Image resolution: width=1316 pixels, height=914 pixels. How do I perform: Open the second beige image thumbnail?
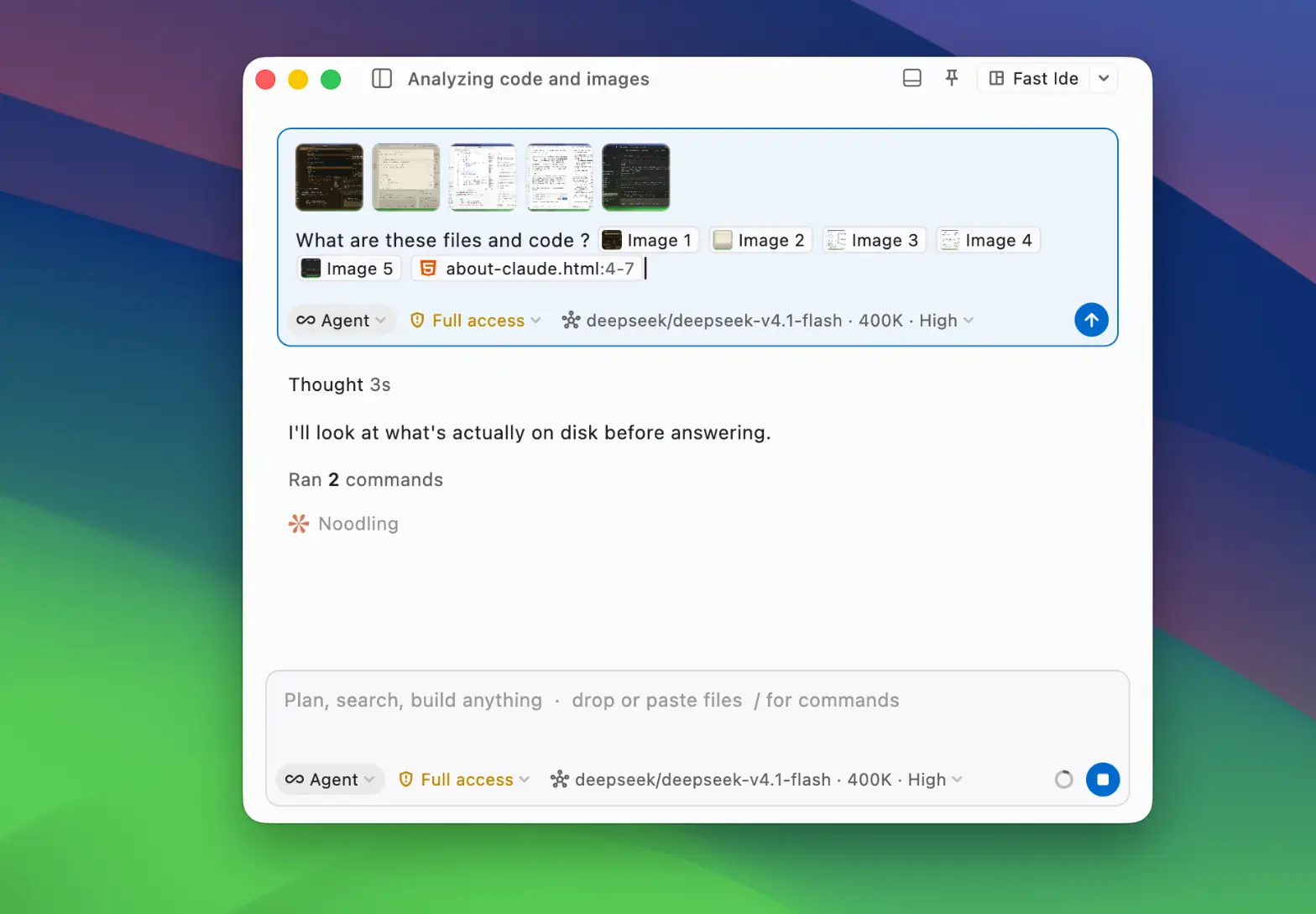point(406,177)
